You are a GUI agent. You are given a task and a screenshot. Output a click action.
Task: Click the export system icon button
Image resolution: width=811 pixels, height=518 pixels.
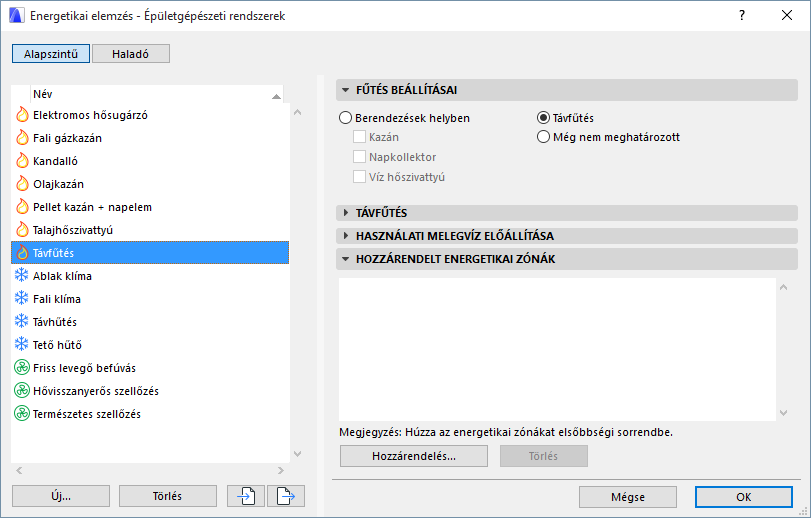pyautogui.click(x=286, y=496)
